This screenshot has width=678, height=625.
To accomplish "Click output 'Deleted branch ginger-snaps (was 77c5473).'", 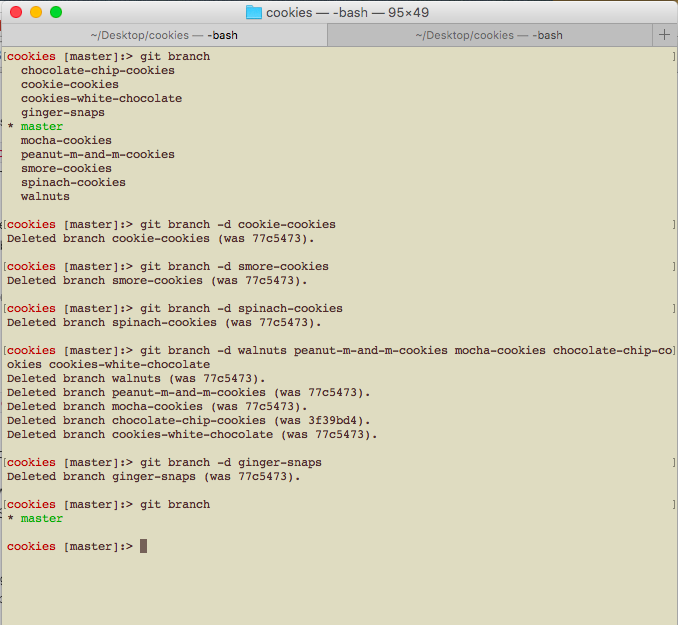I will coord(154,476).
